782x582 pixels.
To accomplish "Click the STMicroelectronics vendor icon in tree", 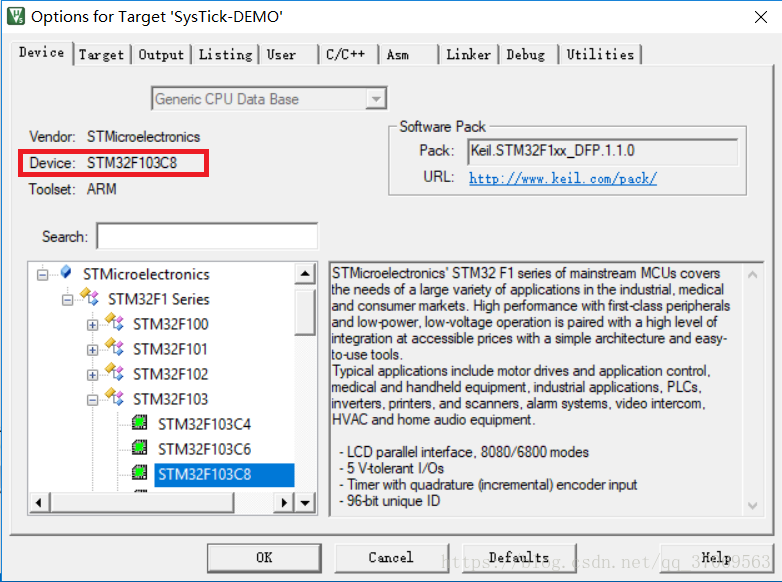I will [x=66, y=272].
